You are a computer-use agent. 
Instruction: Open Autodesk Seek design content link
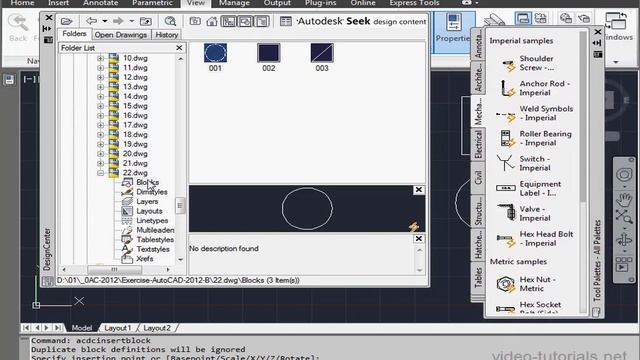(x=362, y=21)
